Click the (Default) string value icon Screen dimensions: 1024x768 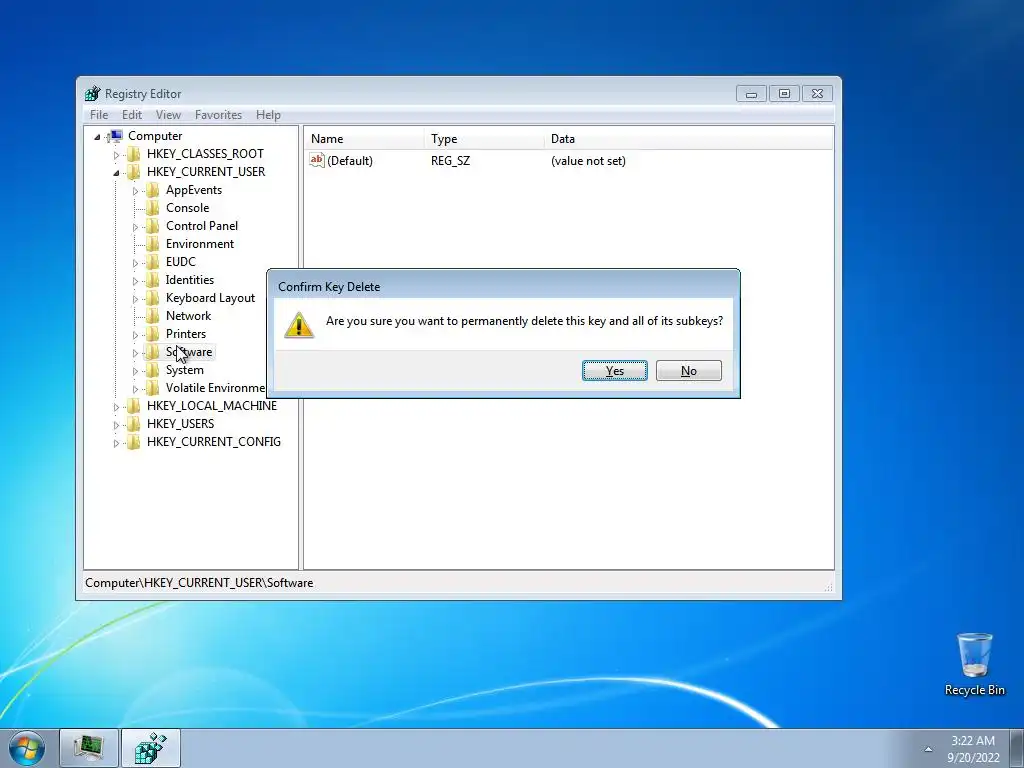click(x=317, y=160)
